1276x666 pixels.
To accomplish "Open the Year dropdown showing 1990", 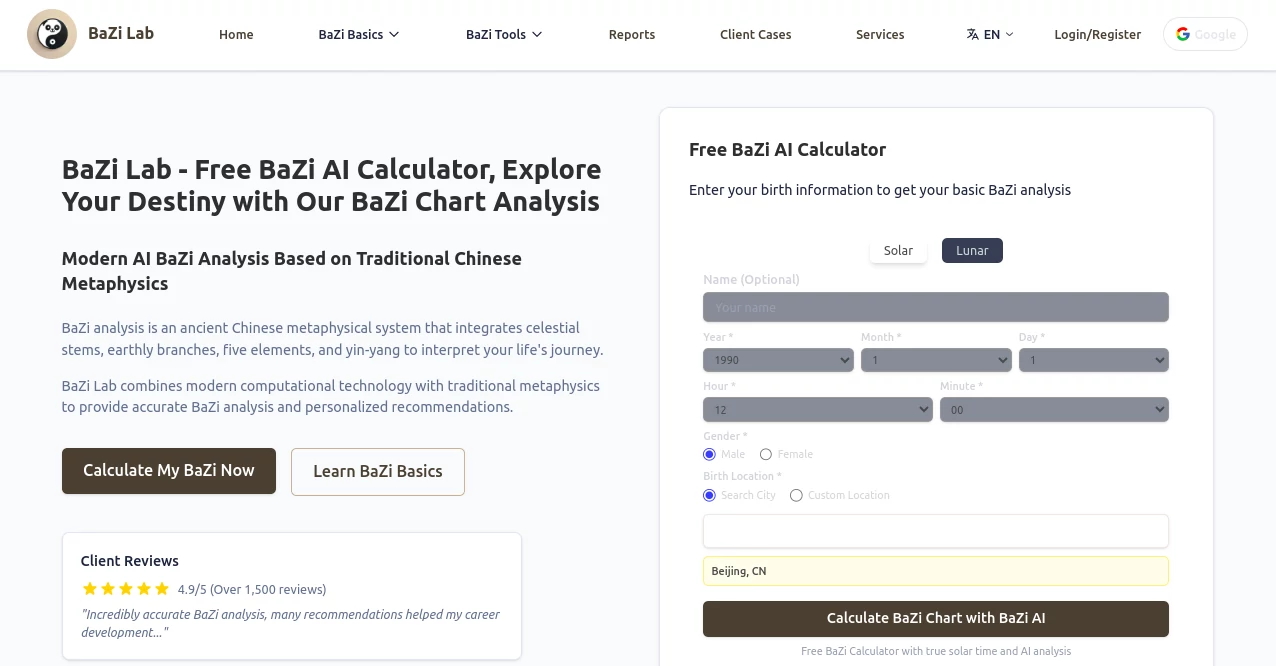I will [778, 359].
